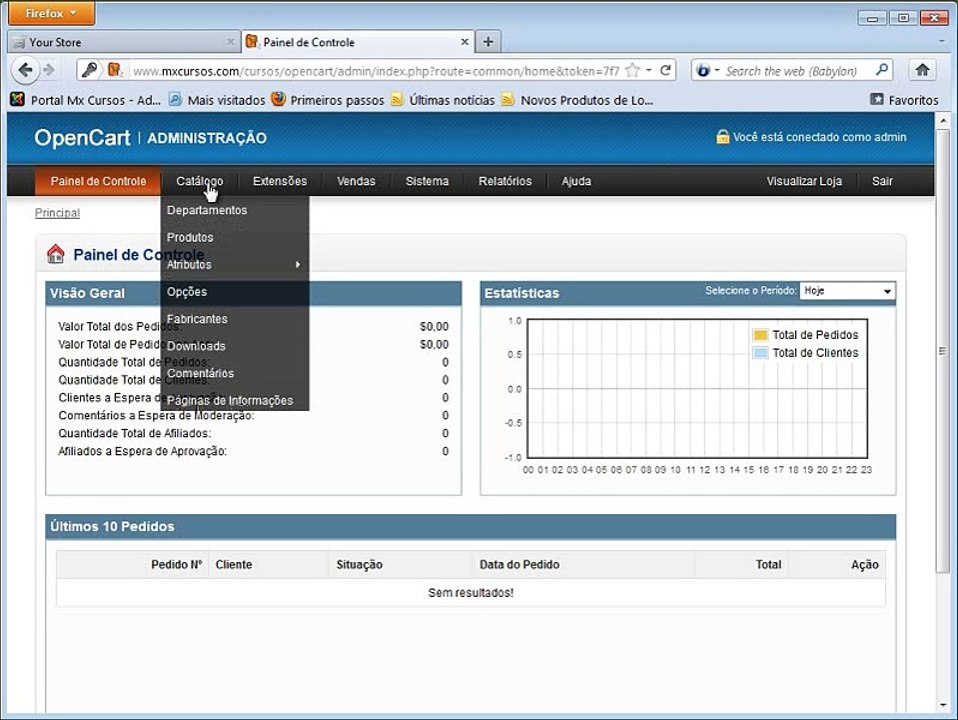Image resolution: width=958 pixels, height=720 pixels.
Task: Click the Ação column header
Action: click(865, 565)
